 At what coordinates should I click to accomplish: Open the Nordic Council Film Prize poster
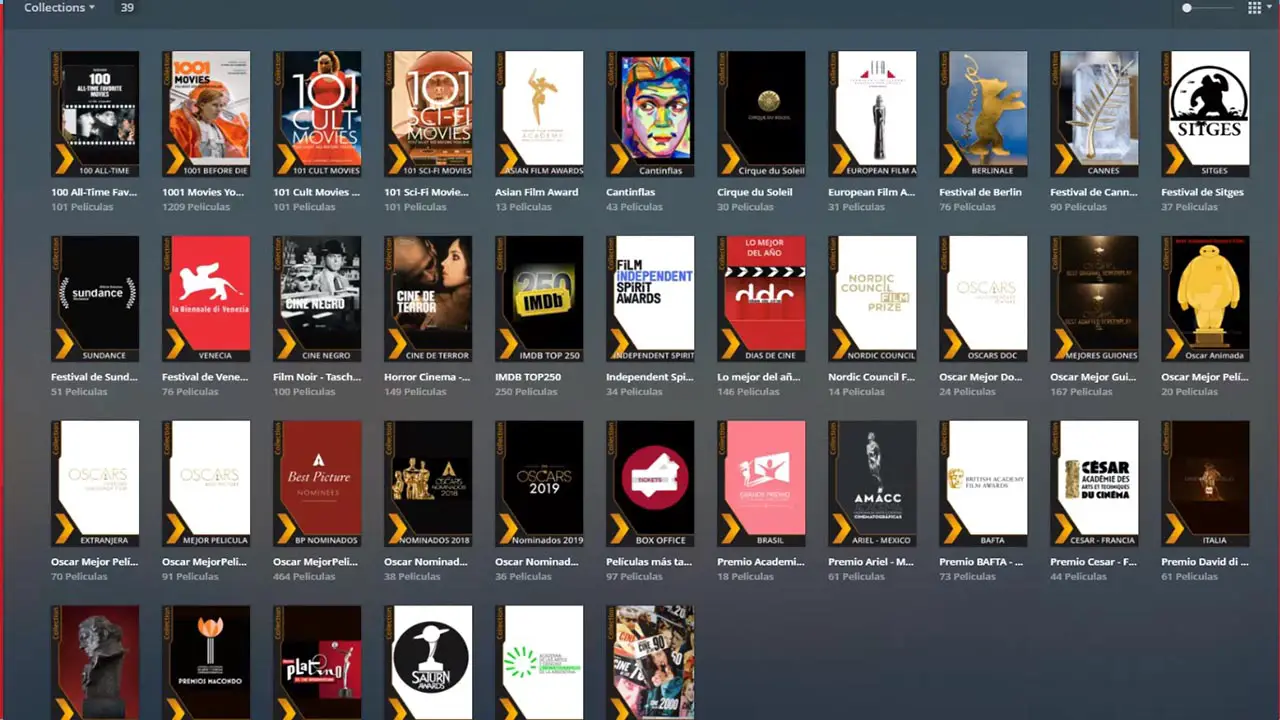click(x=872, y=299)
